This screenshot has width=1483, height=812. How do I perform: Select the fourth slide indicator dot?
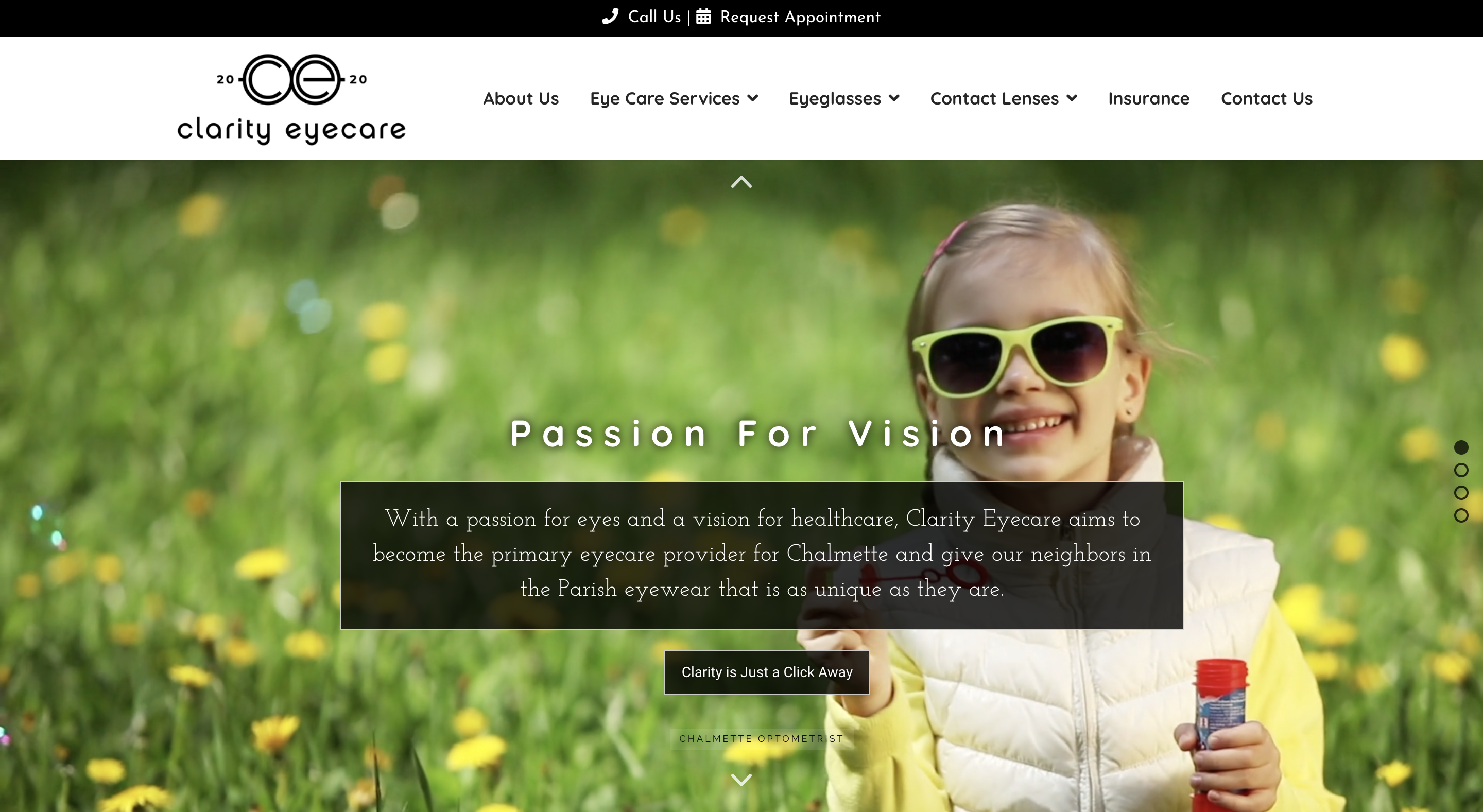(x=1461, y=515)
